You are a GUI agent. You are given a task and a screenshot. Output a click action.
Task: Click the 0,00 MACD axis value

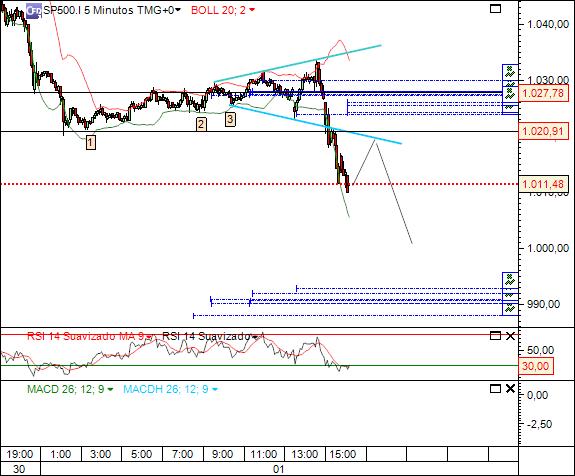coord(538,395)
